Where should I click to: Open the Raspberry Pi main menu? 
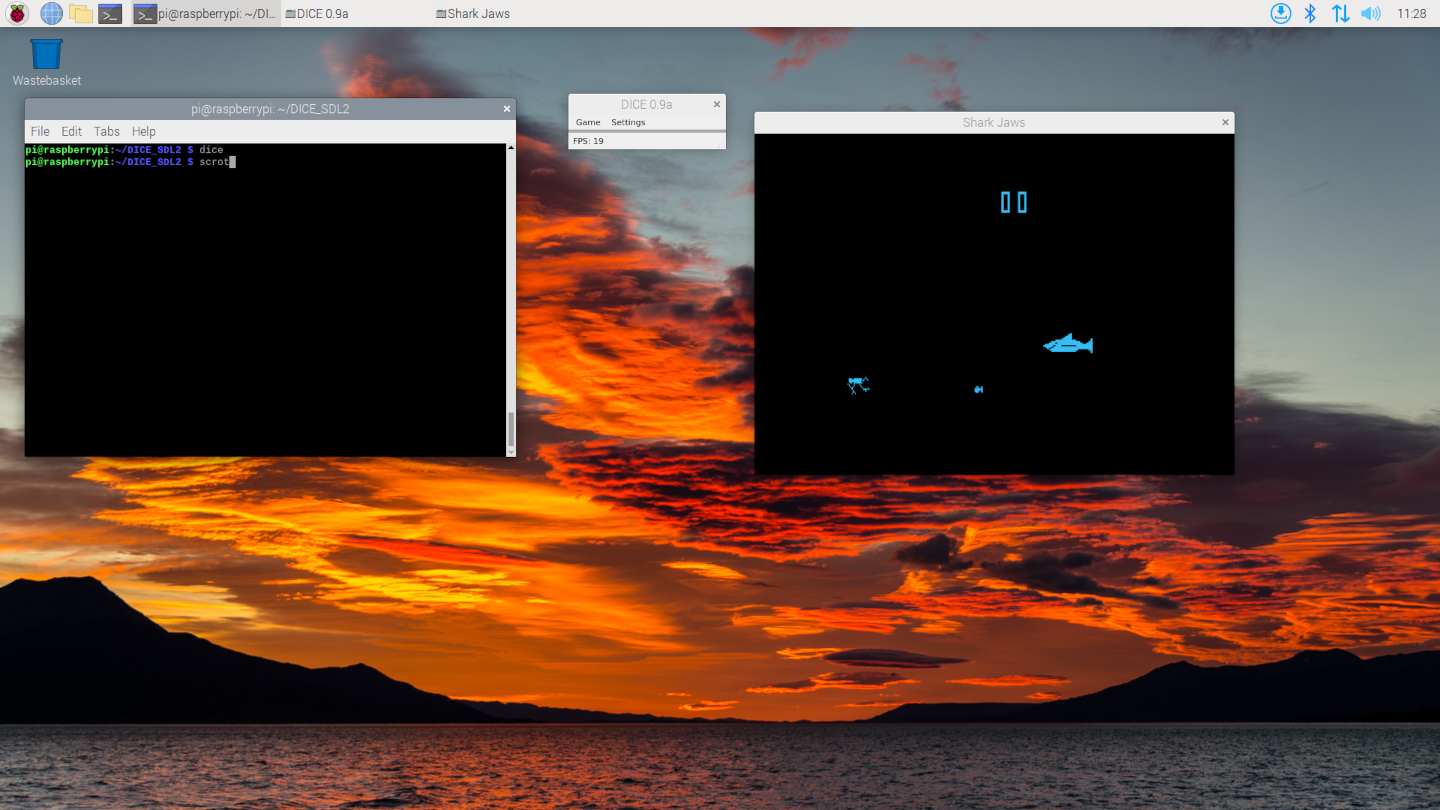(18, 13)
